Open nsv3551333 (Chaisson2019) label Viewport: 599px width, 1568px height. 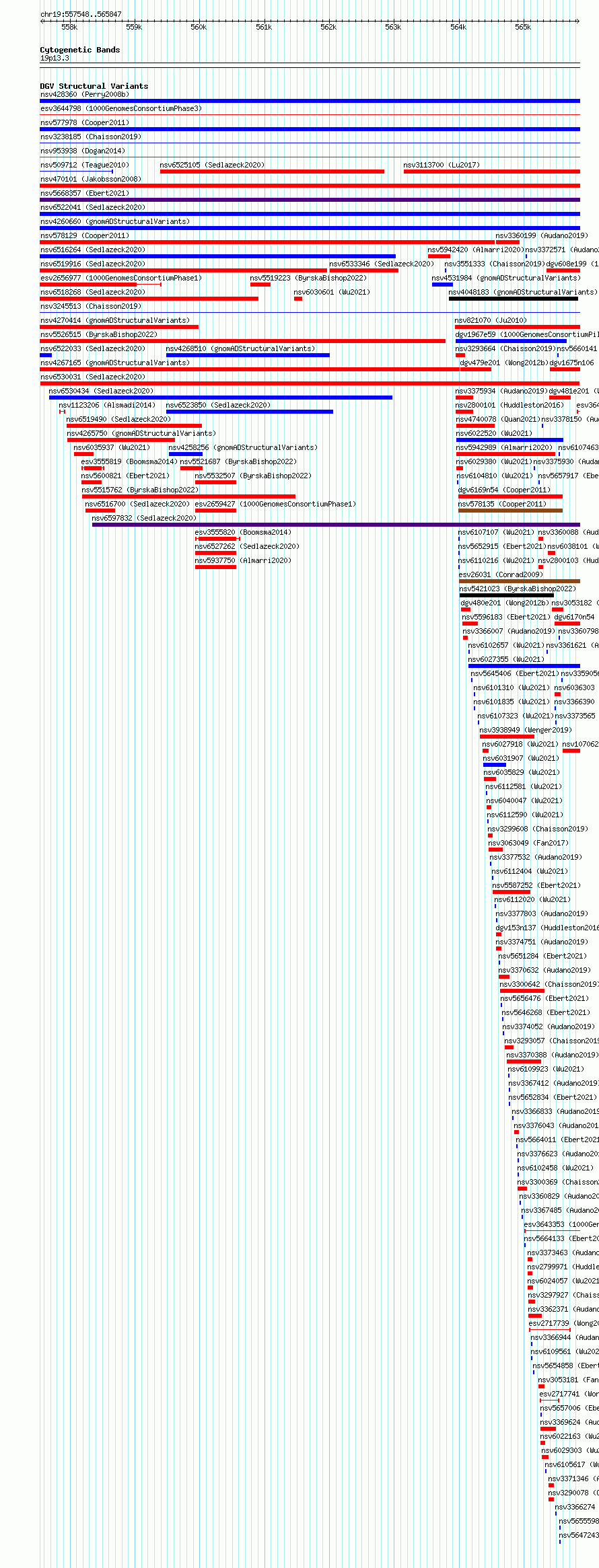pyautogui.click(x=495, y=264)
